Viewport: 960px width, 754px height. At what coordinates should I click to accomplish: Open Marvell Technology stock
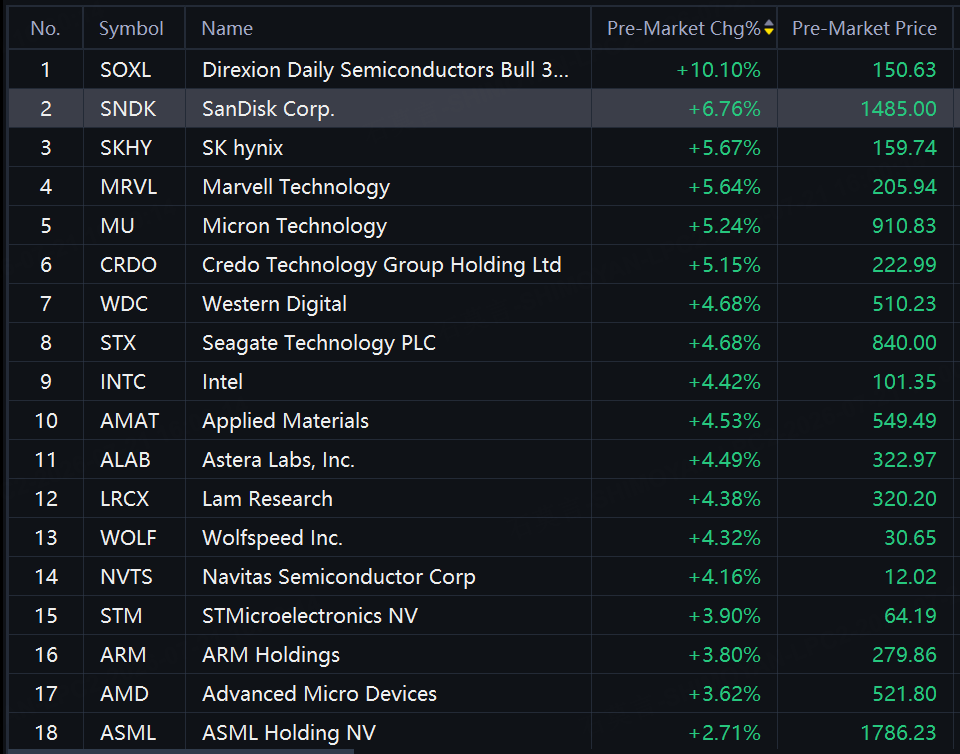click(x=296, y=187)
